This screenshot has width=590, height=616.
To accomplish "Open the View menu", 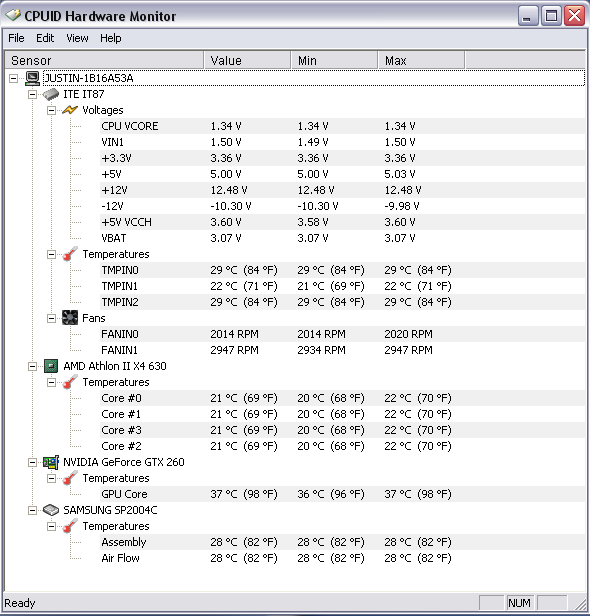I will tap(77, 38).
